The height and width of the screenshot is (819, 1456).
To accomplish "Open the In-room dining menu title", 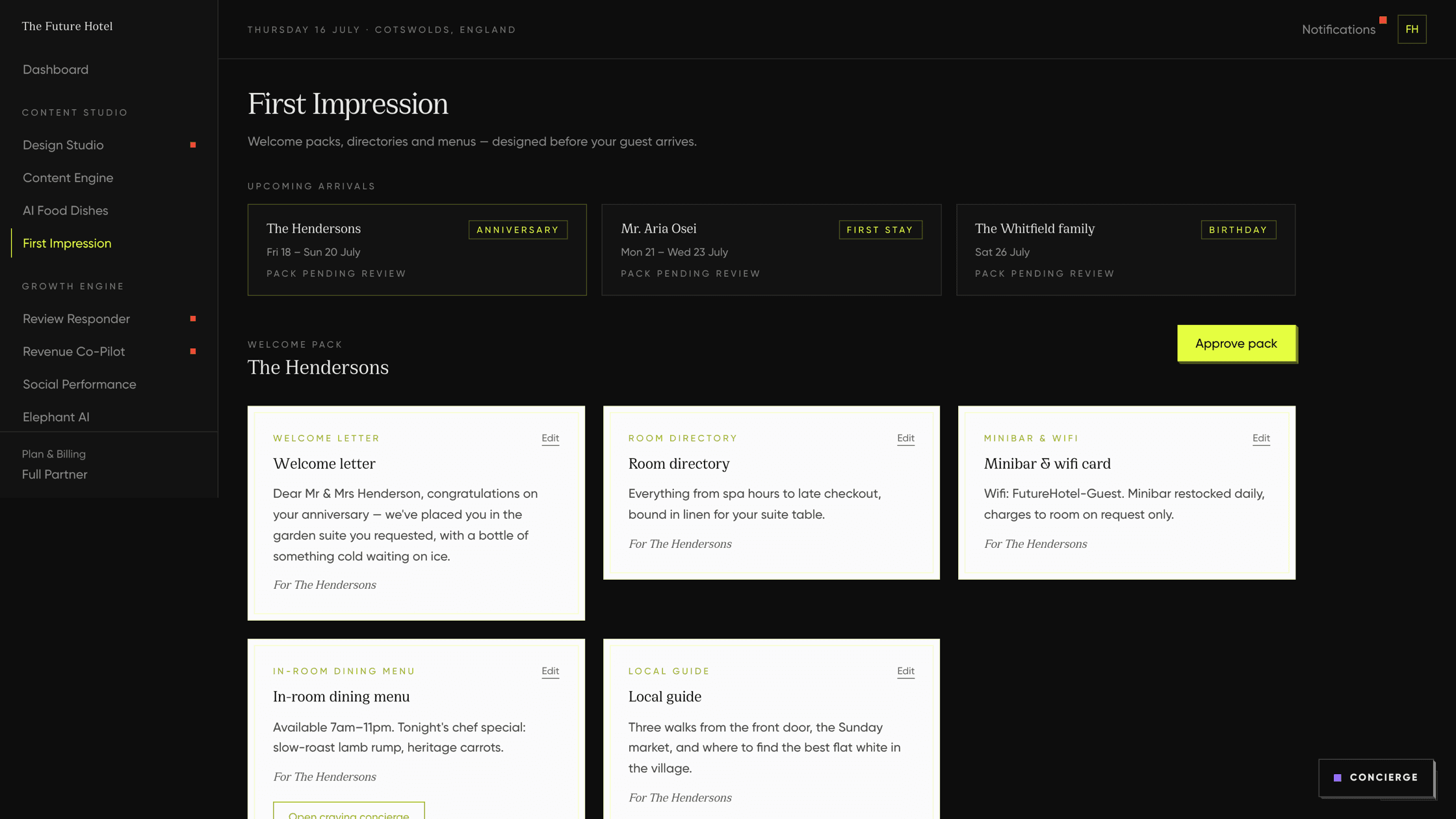I will [341, 697].
